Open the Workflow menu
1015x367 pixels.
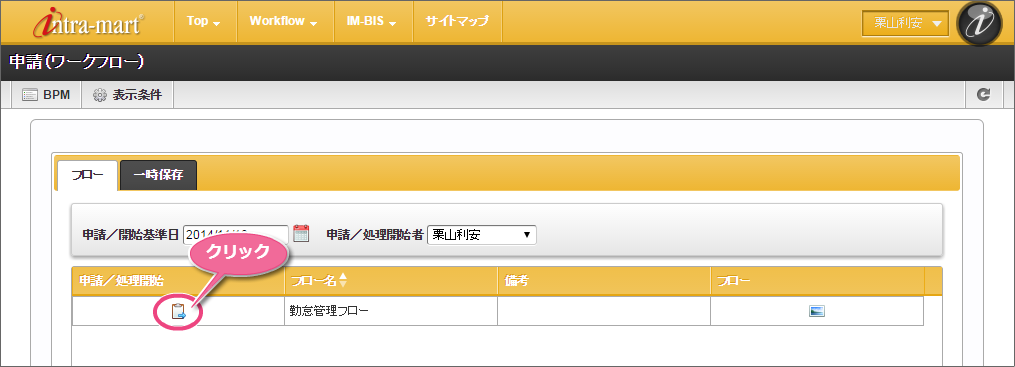(283, 21)
